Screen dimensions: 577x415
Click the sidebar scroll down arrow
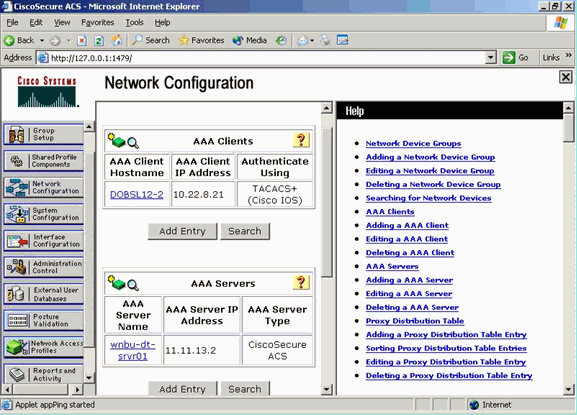[89, 378]
